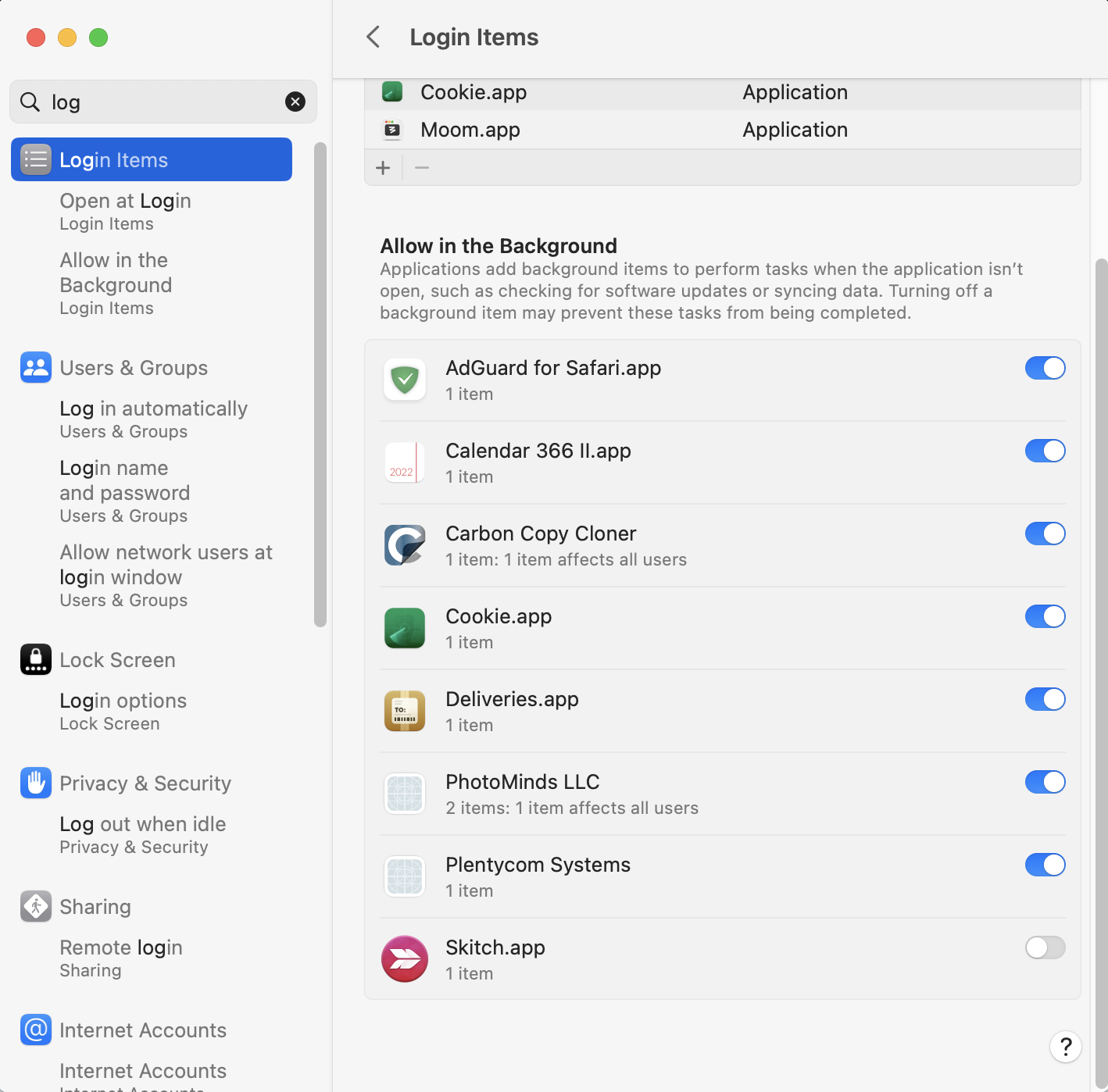Viewport: 1108px width, 1092px height.
Task: Select Open at Login search result
Action: point(126,212)
